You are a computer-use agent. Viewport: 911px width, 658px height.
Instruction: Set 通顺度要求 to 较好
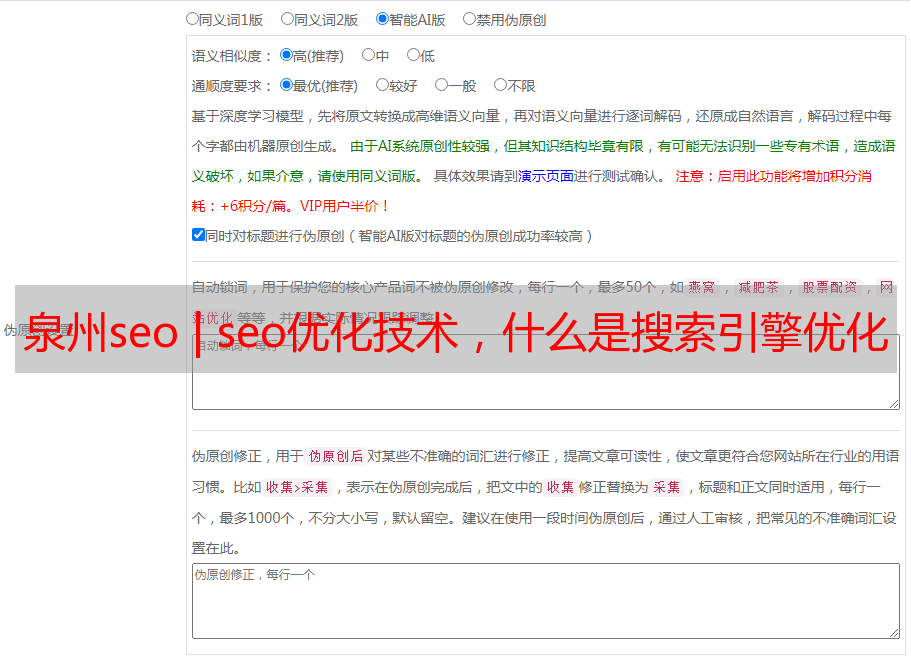[x=382, y=85]
